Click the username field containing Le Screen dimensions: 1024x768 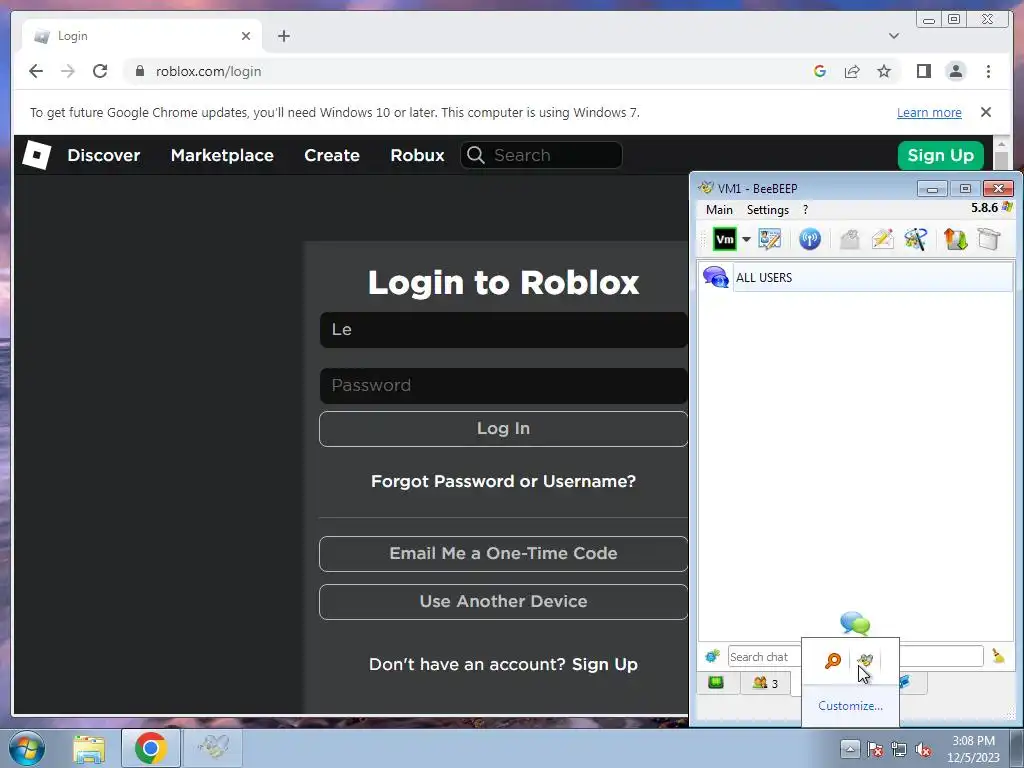tap(504, 329)
